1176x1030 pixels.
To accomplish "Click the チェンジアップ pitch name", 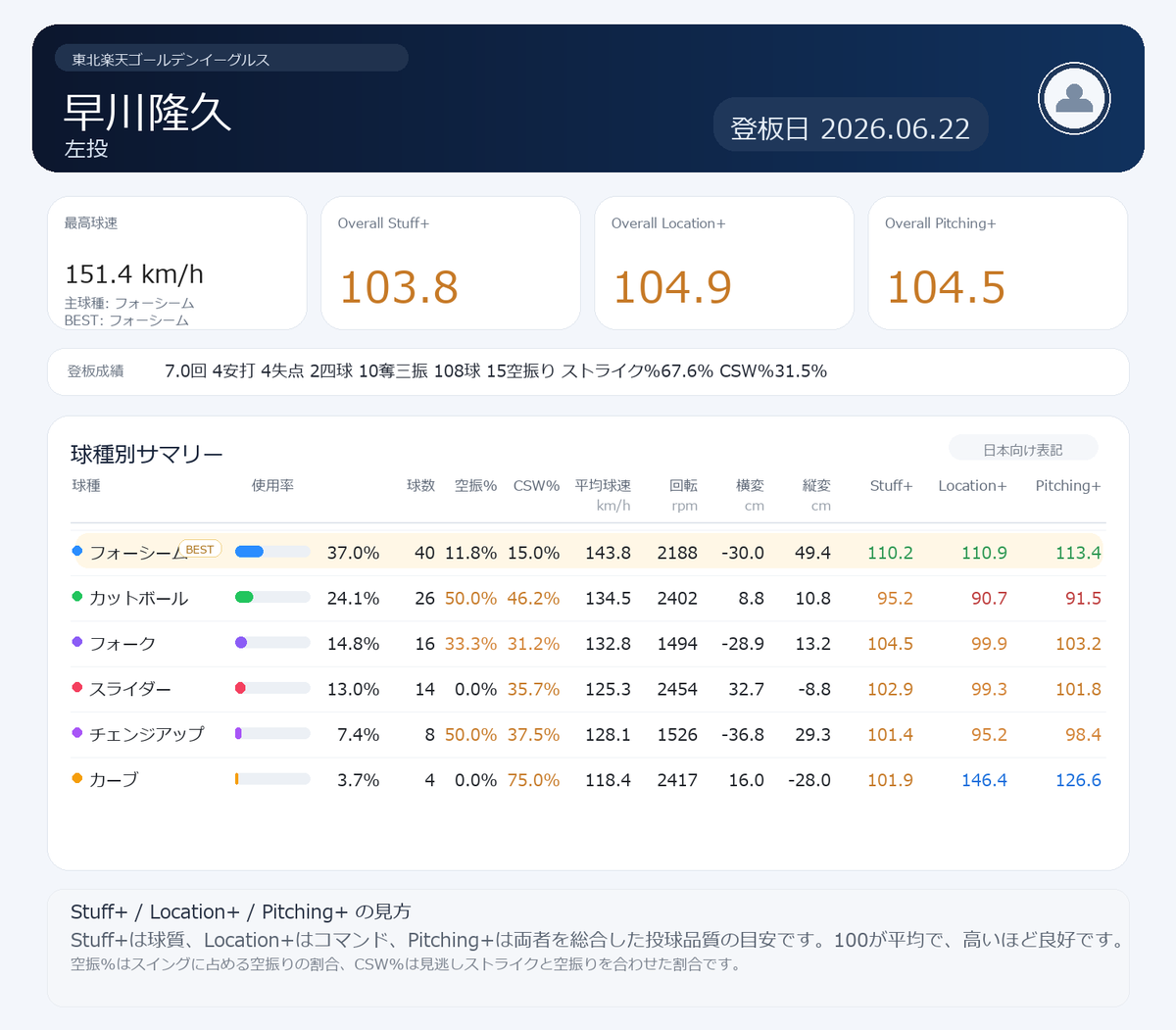I will point(147,734).
